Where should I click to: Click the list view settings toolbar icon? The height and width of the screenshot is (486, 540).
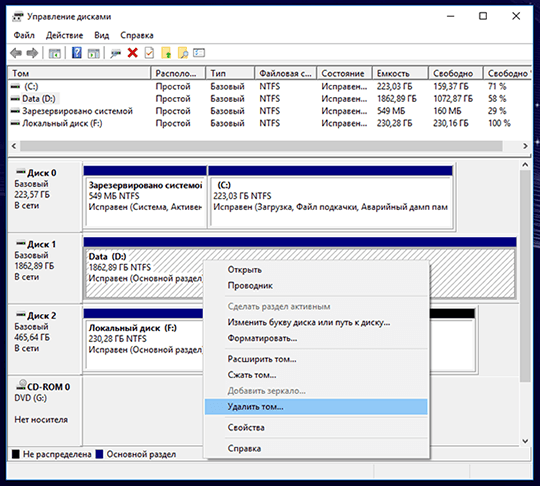[199, 53]
